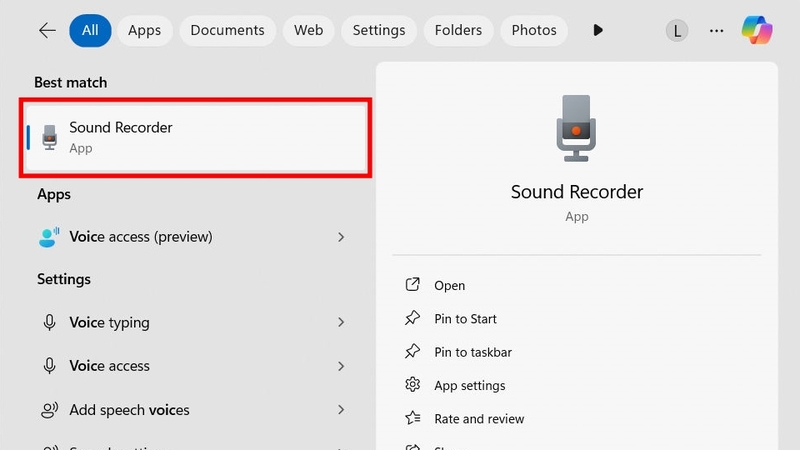This screenshot has height=450, width=800.
Task: Select the All filter tab
Action: click(90, 31)
